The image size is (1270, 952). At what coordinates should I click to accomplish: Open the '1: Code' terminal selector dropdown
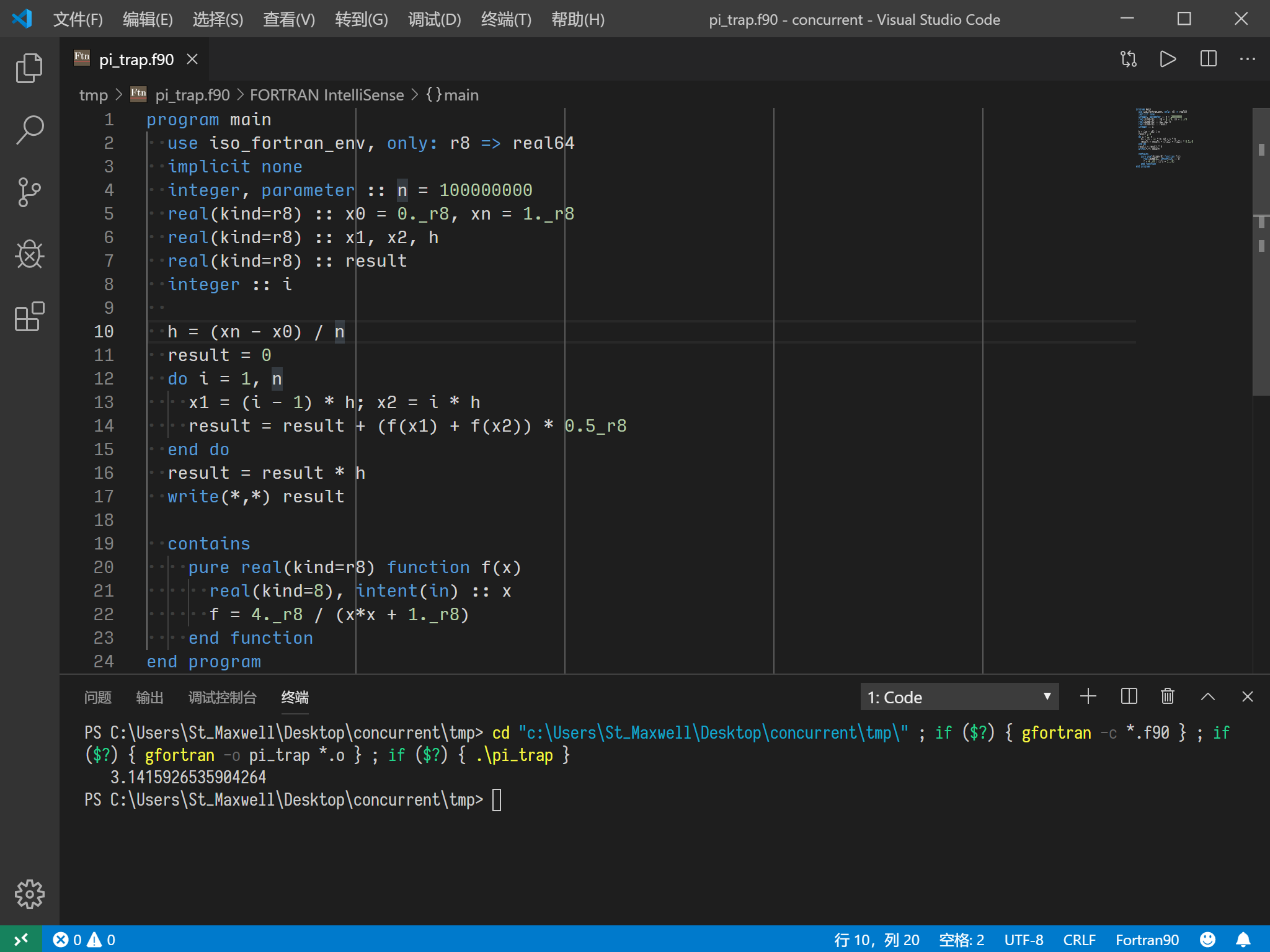pos(959,697)
